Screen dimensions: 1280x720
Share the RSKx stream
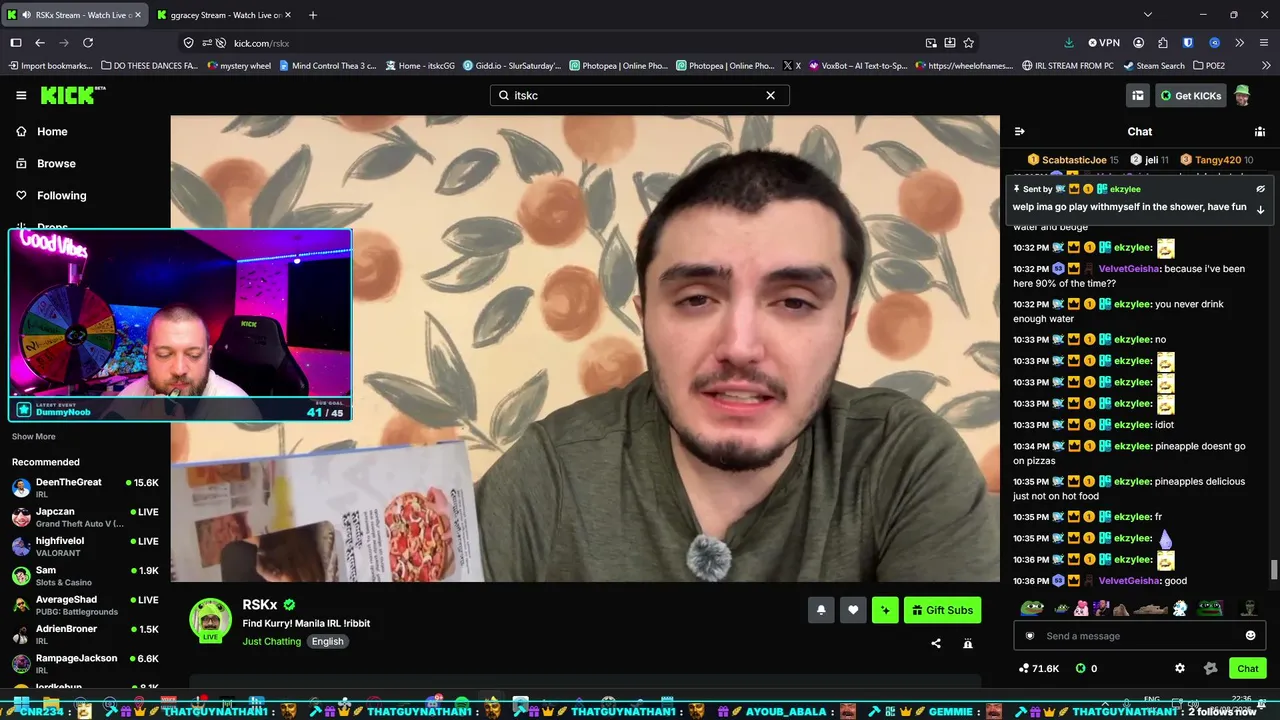936,643
